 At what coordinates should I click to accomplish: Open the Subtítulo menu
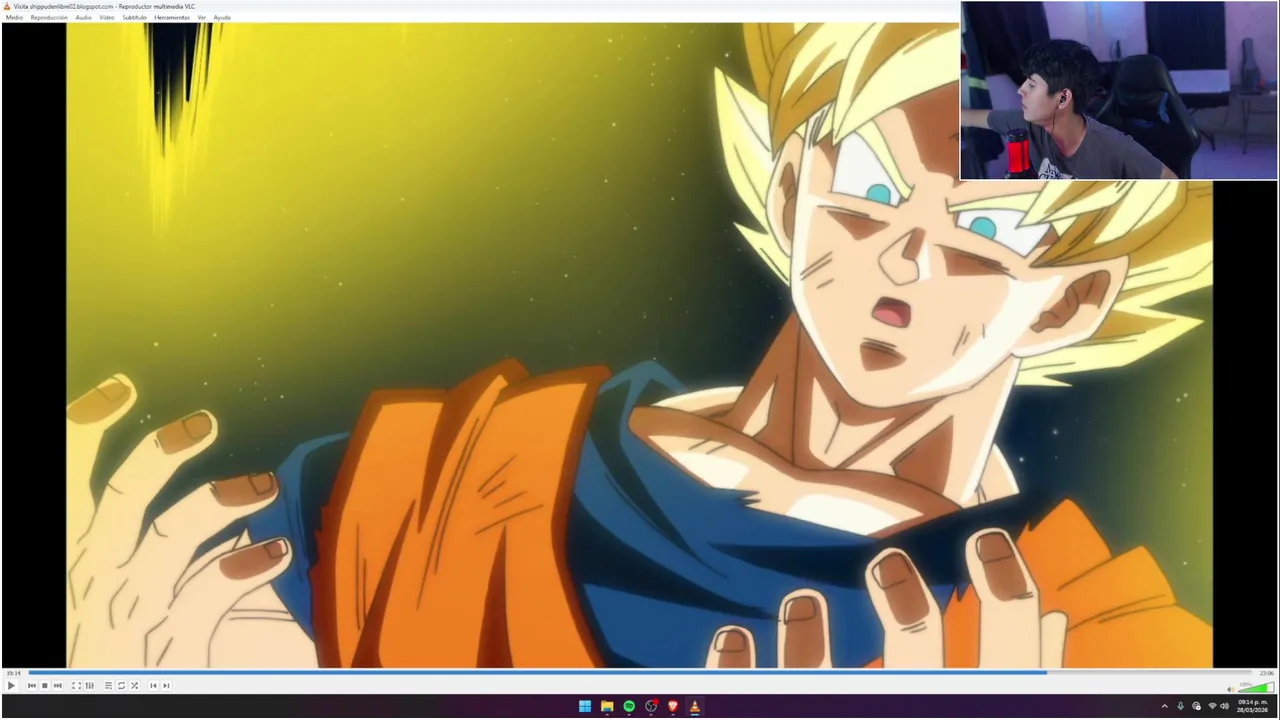pyautogui.click(x=134, y=17)
